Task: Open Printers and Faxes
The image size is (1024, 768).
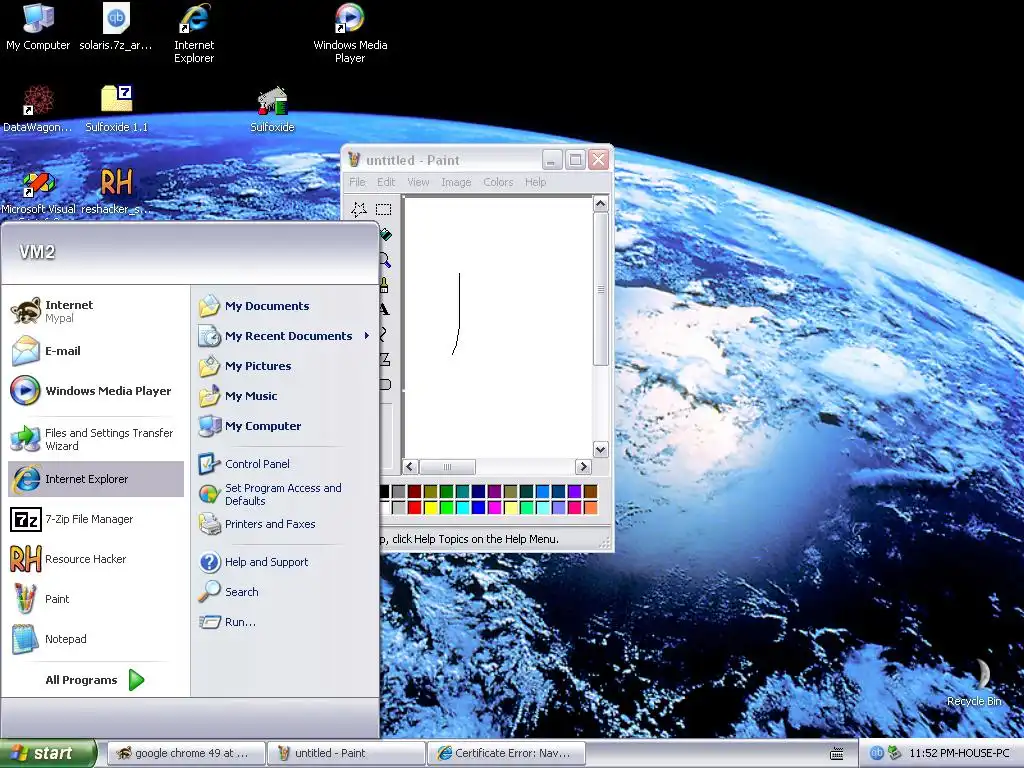Action: coord(284,524)
